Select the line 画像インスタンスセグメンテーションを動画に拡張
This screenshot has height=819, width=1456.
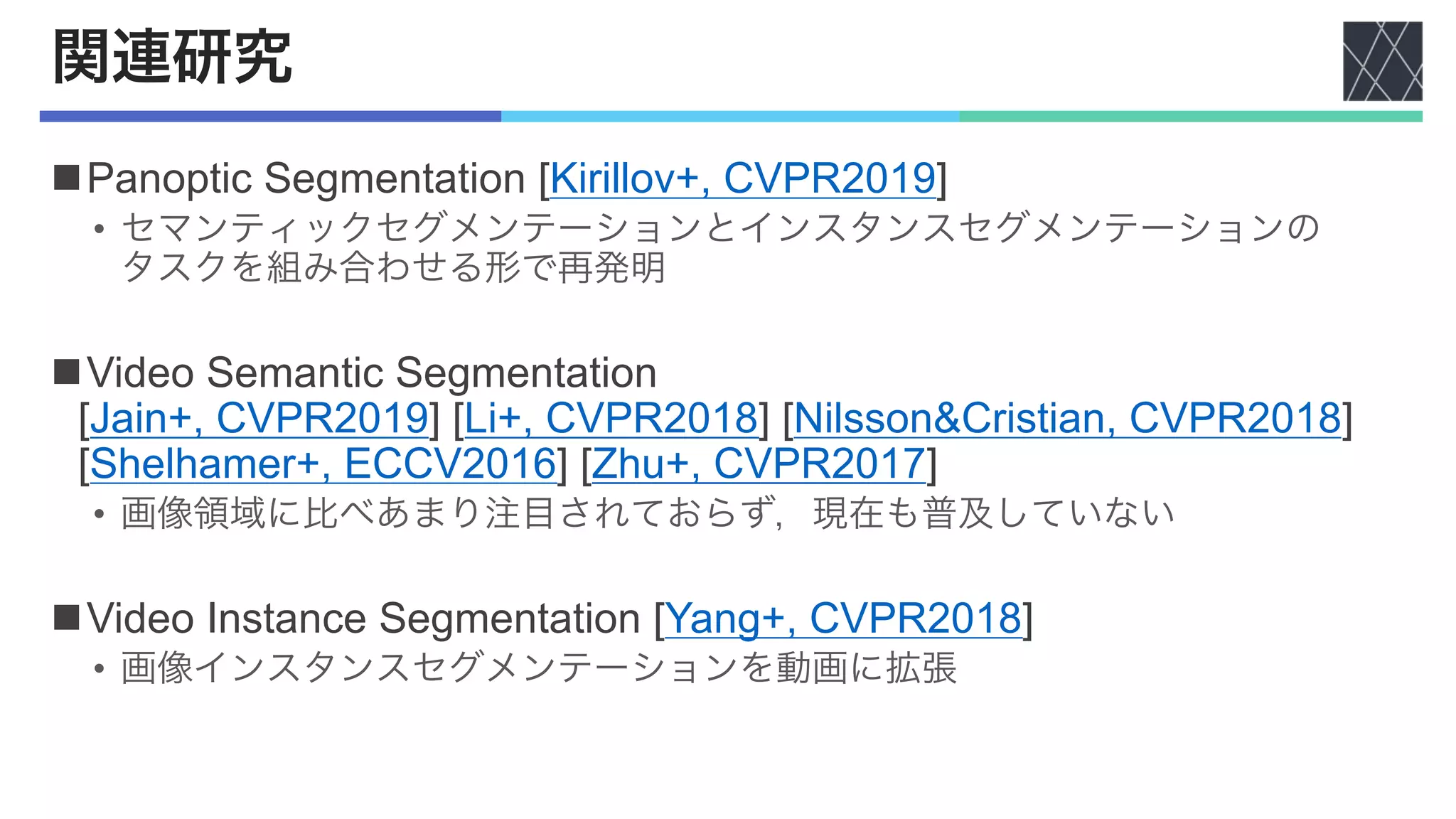pos(539,668)
